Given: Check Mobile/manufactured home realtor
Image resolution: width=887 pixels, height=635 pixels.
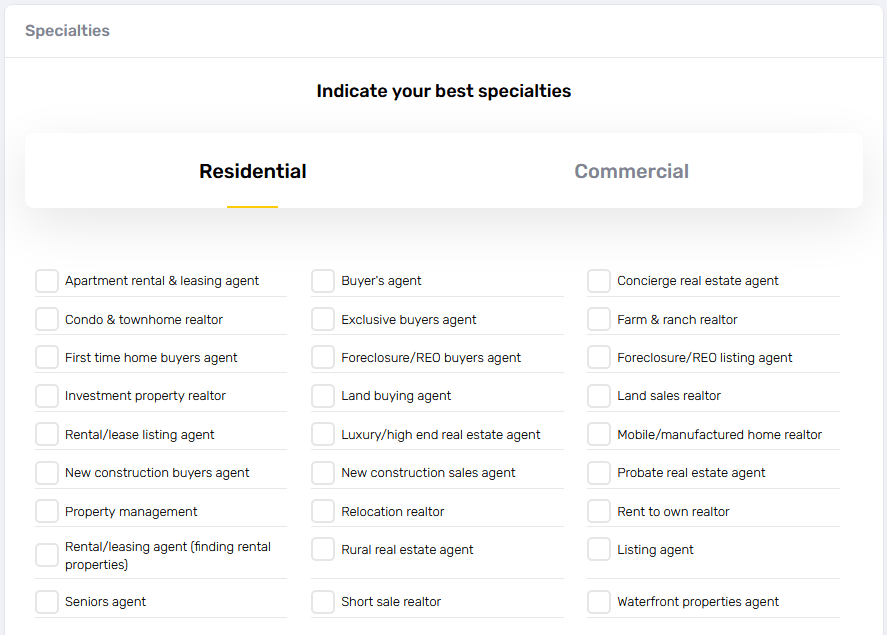Looking at the screenshot, I should (x=599, y=435).
